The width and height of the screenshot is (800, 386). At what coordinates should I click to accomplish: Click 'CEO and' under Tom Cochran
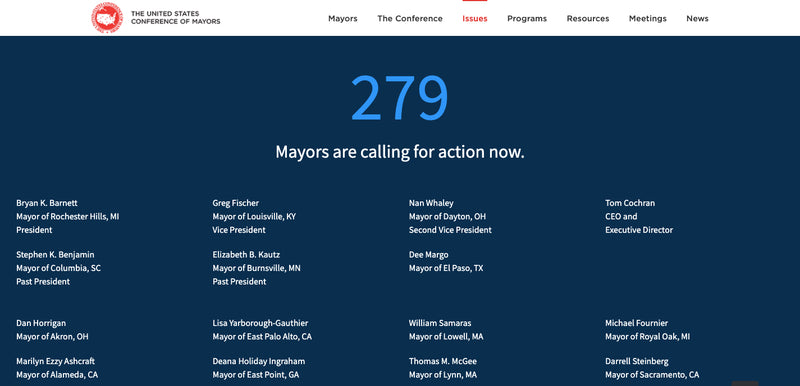click(x=621, y=216)
